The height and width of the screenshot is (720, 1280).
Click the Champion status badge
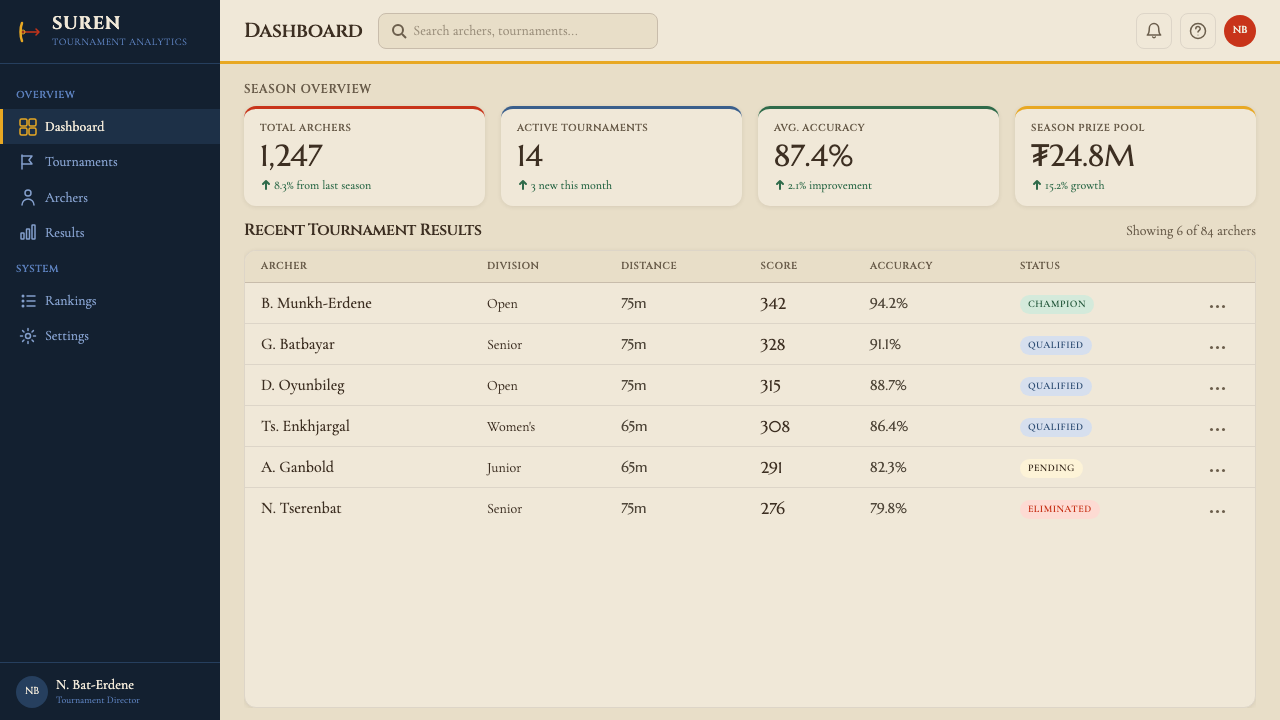(1057, 304)
